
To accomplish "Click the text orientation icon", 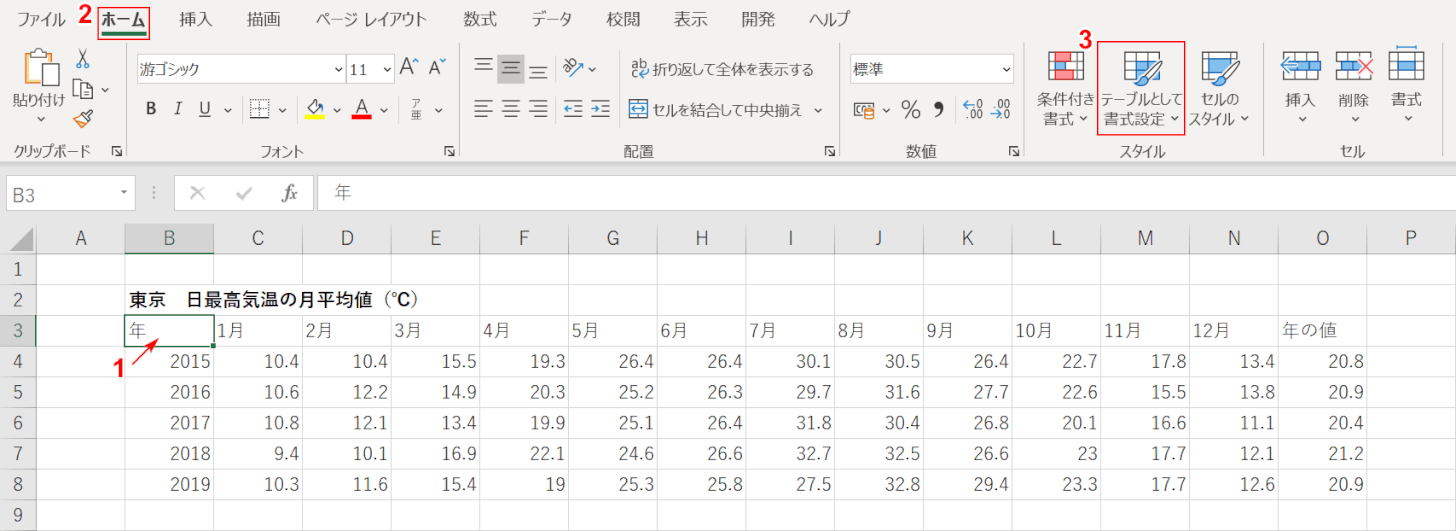I will coord(573,68).
